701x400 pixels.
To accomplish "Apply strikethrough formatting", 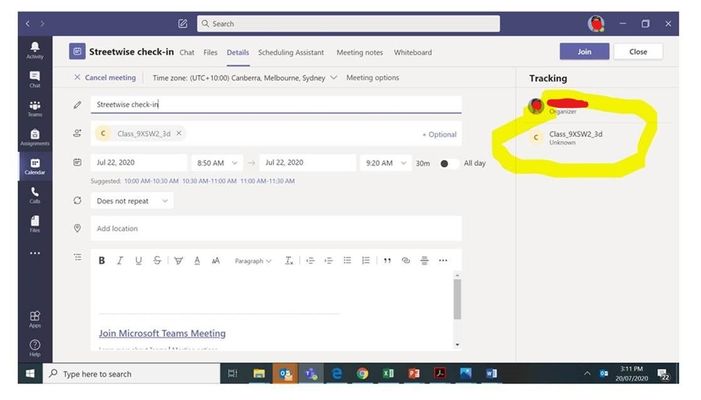I will 157,261.
